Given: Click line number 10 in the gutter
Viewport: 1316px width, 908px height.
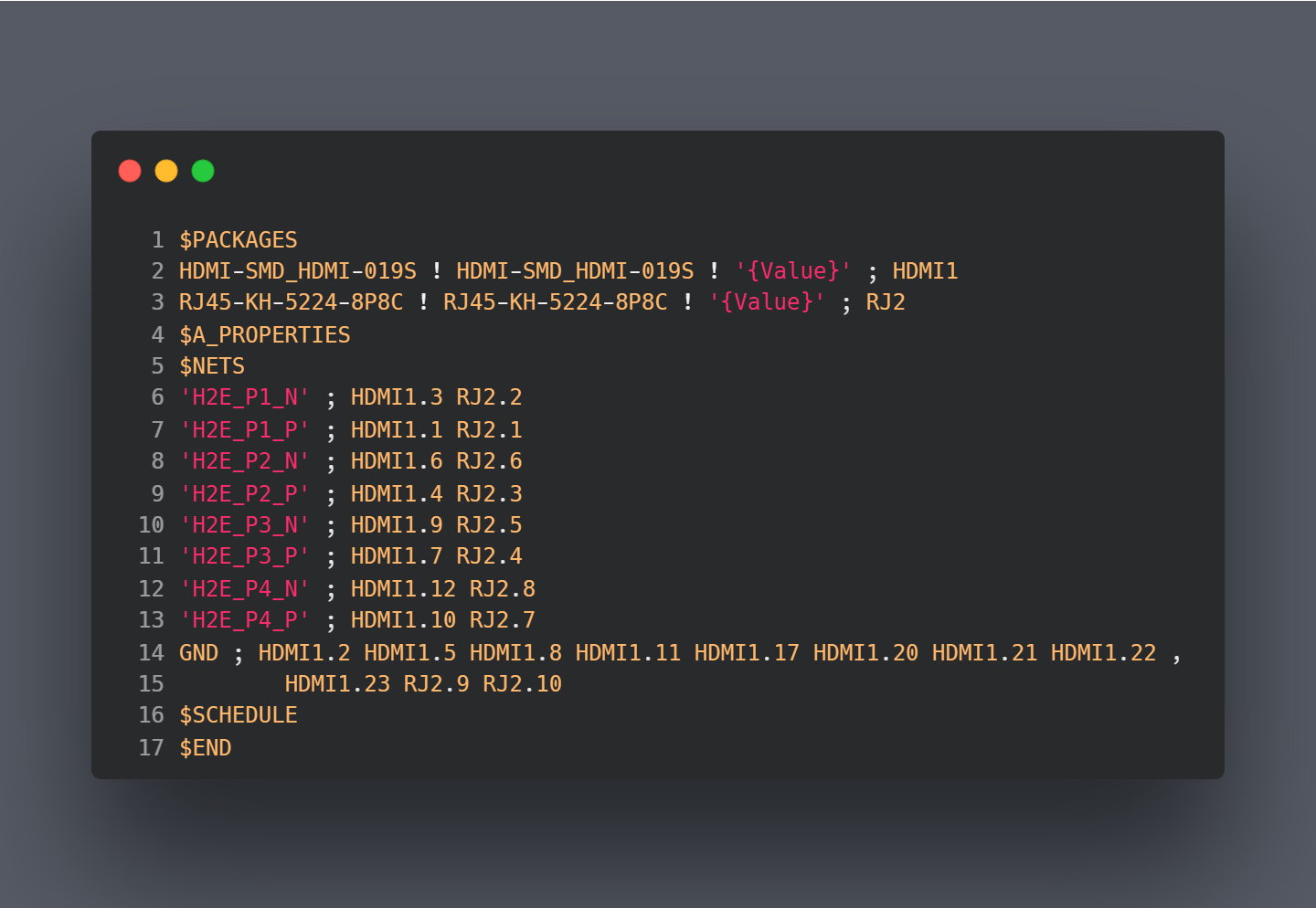Looking at the screenshot, I should [151, 525].
